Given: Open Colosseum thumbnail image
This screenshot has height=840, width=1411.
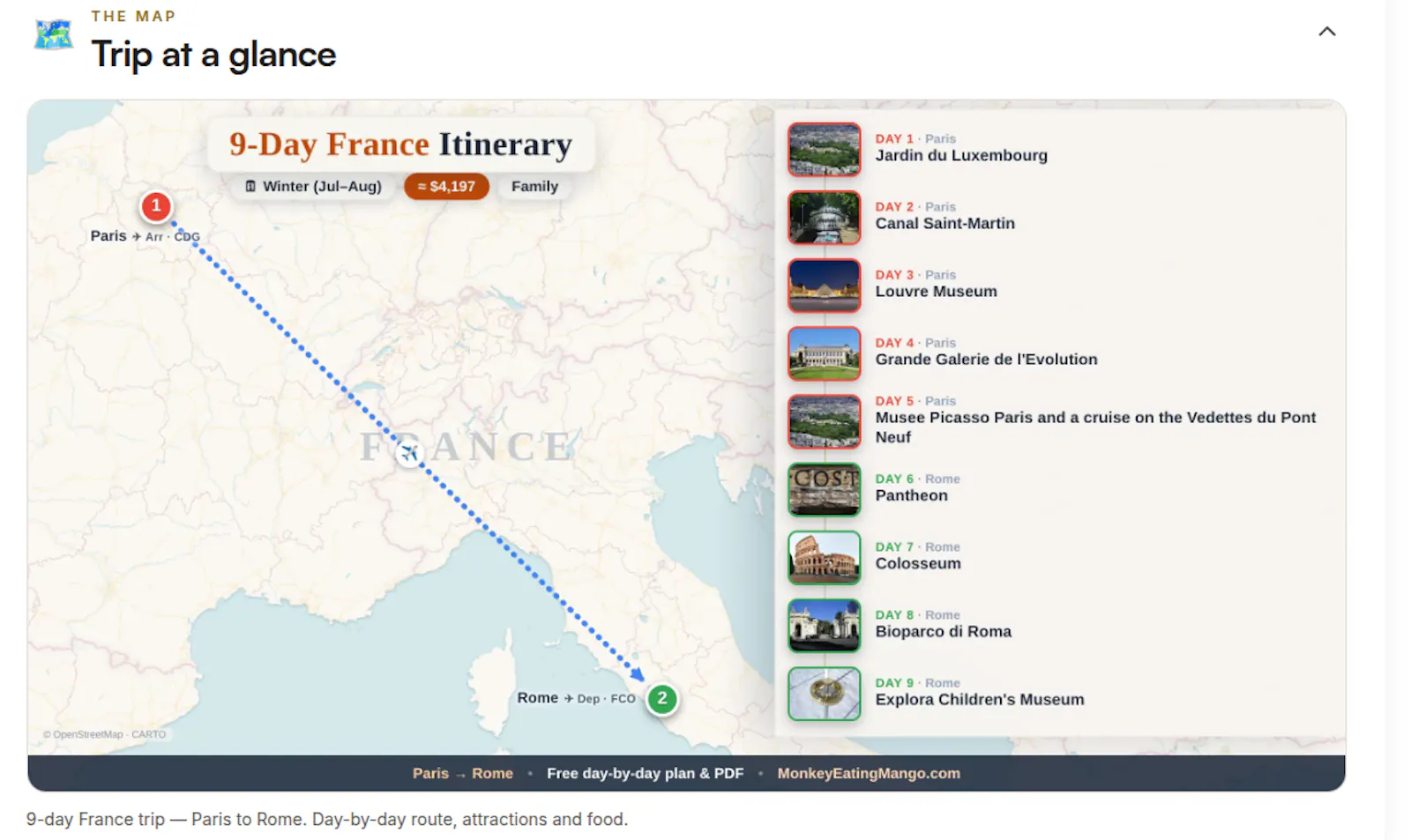Looking at the screenshot, I should [x=824, y=557].
